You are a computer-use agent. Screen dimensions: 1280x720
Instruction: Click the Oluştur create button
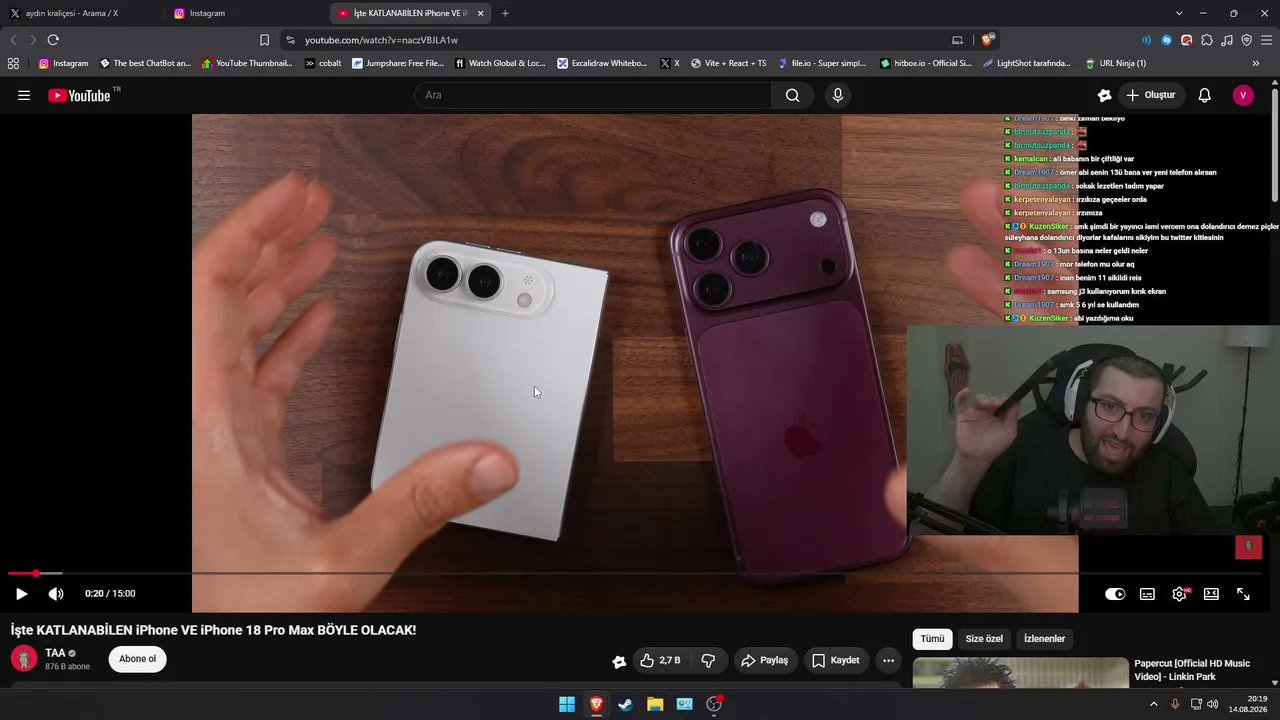coord(1151,95)
